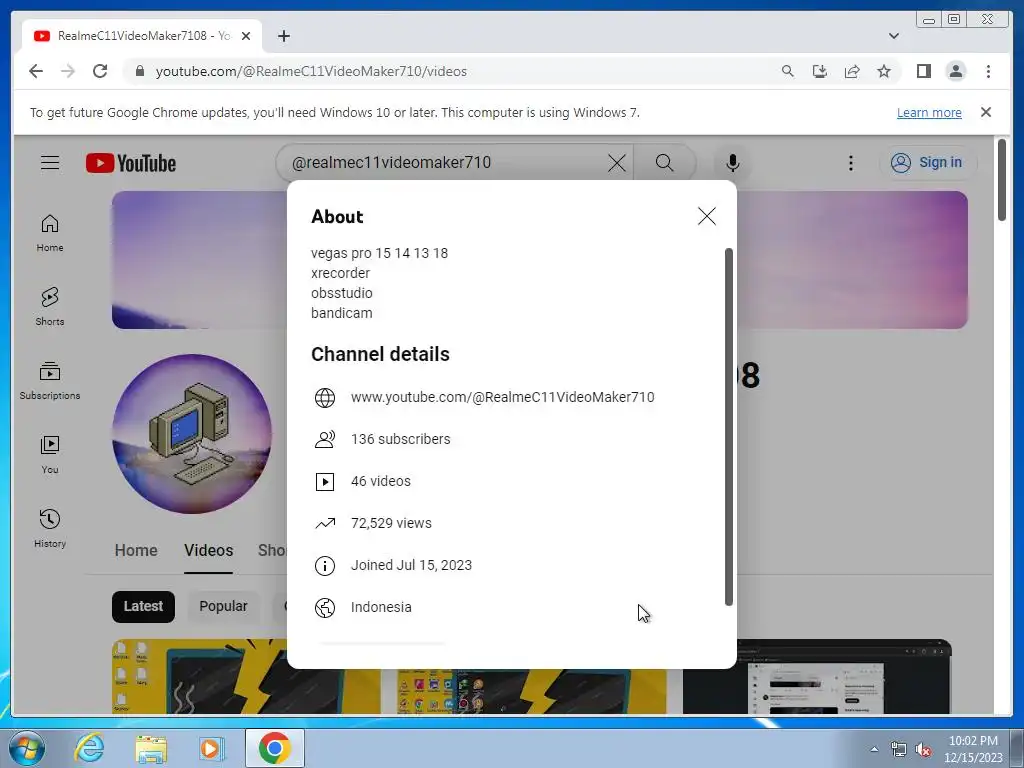The width and height of the screenshot is (1024, 768).
Task: Click the joined date info icon
Action: [x=325, y=566]
